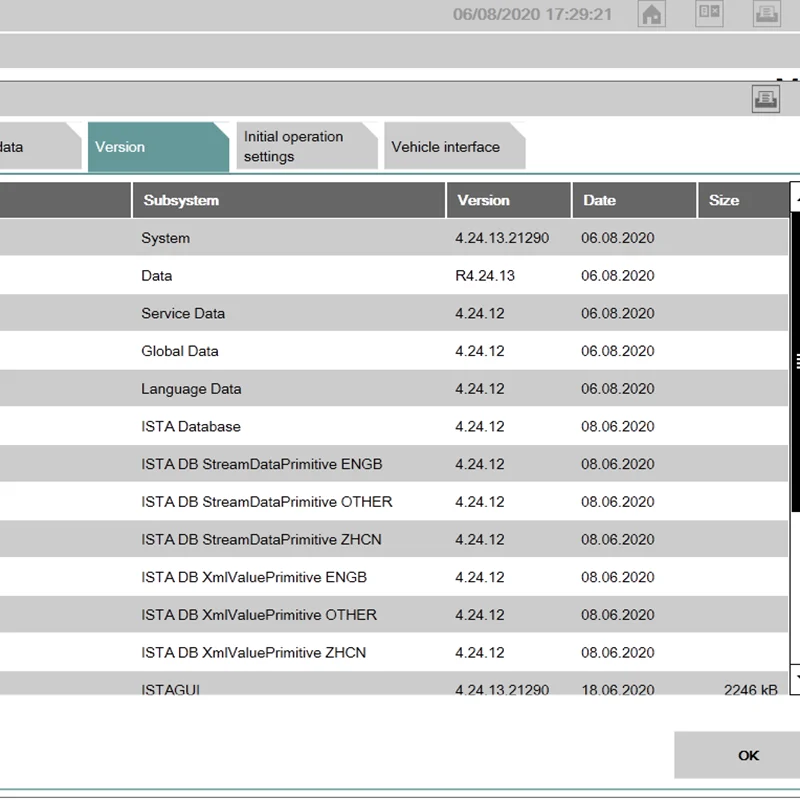Select ISTA DB StreamDataPrimitive OTHER row
800x800 pixels.
pyautogui.click(x=394, y=502)
